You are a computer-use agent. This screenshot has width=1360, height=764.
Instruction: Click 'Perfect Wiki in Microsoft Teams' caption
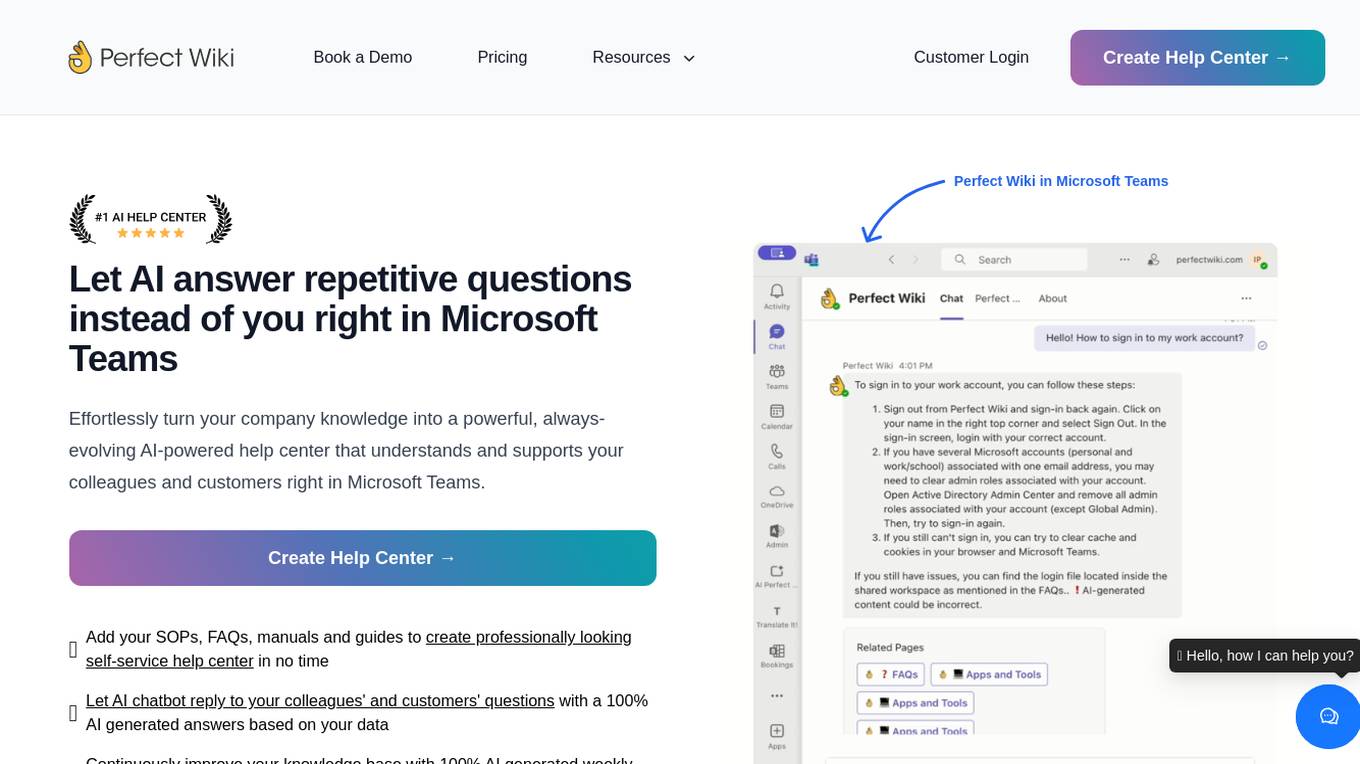[x=1061, y=181]
